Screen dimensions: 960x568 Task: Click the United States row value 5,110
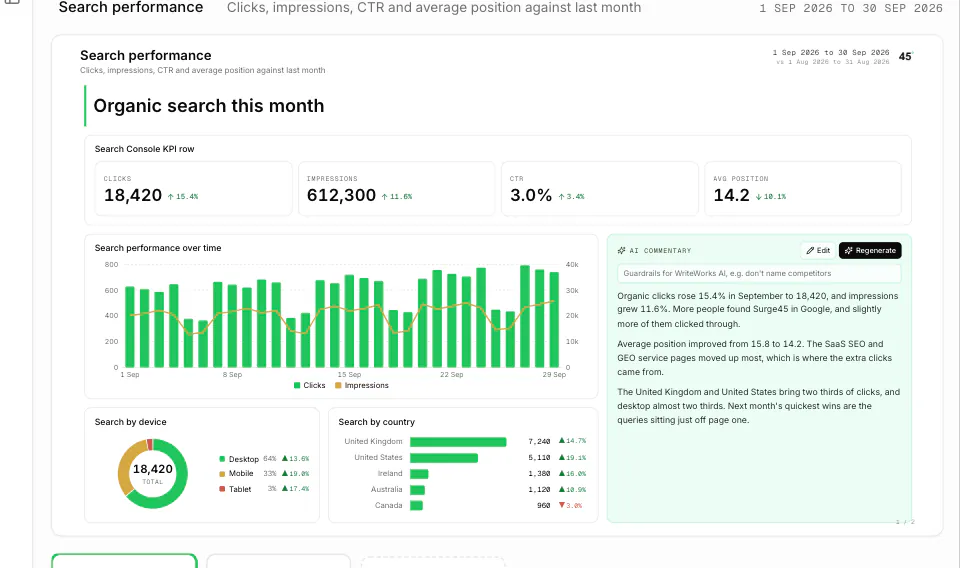click(x=539, y=457)
